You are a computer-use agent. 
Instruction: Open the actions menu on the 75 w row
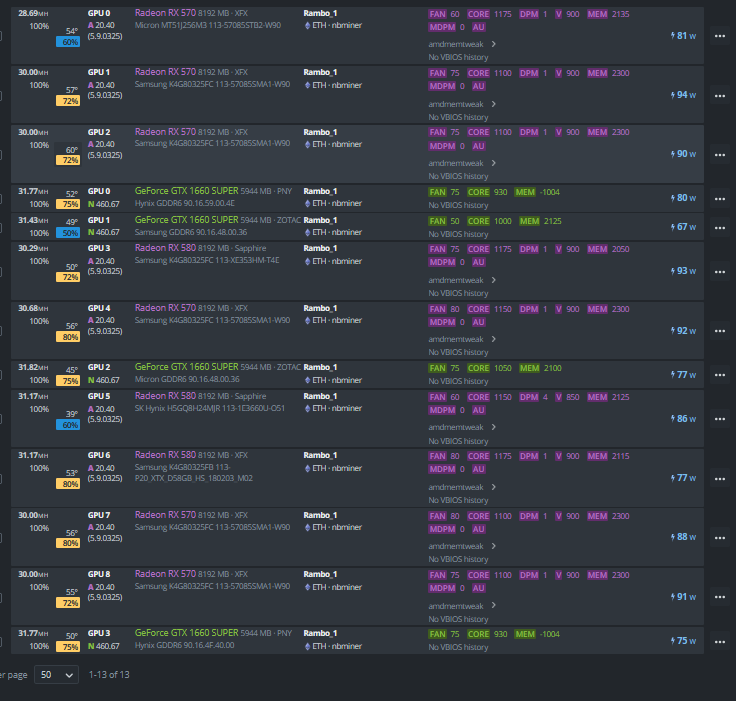click(719, 641)
